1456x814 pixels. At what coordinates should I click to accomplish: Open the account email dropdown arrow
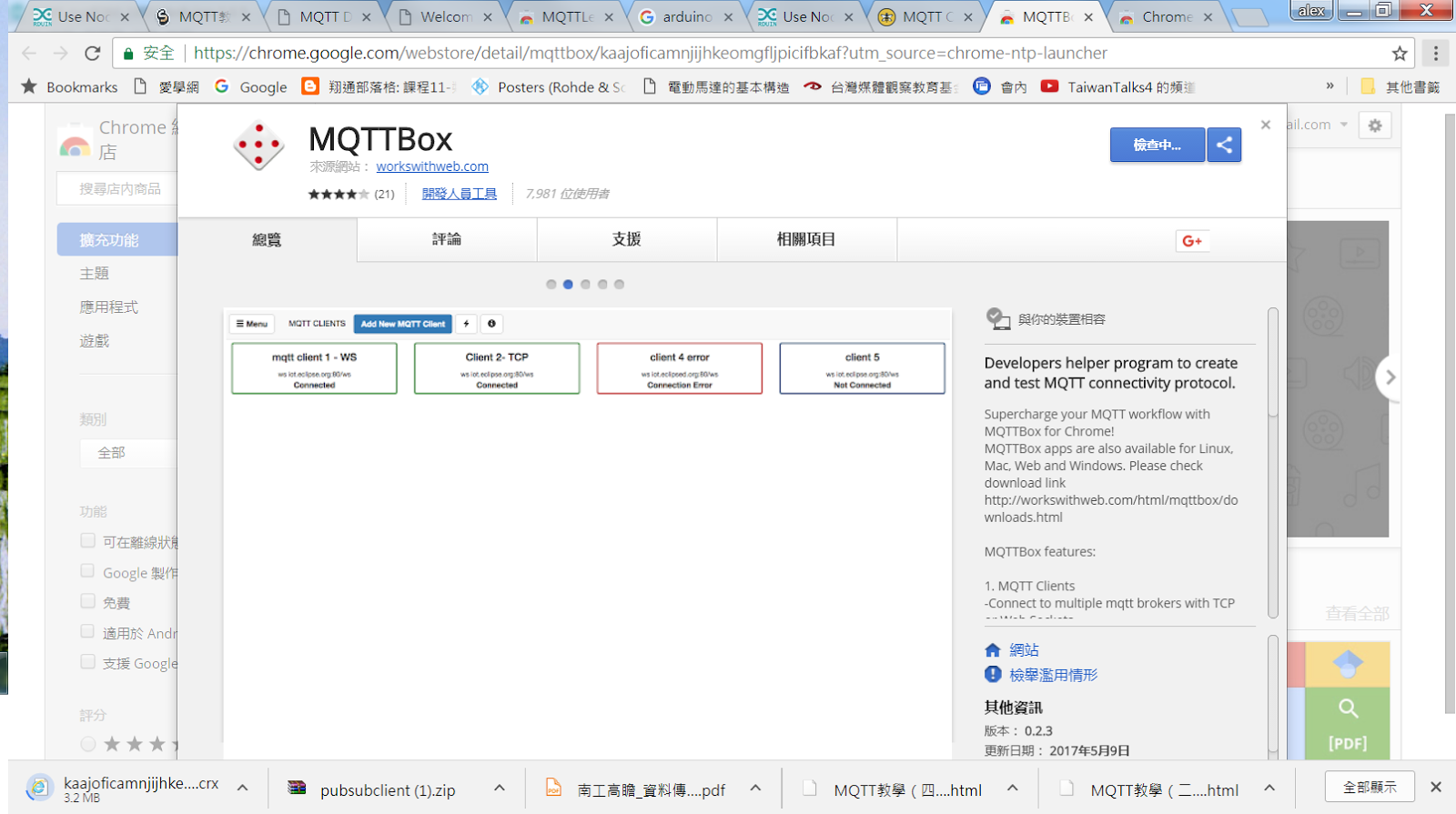pyautogui.click(x=1343, y=125)
